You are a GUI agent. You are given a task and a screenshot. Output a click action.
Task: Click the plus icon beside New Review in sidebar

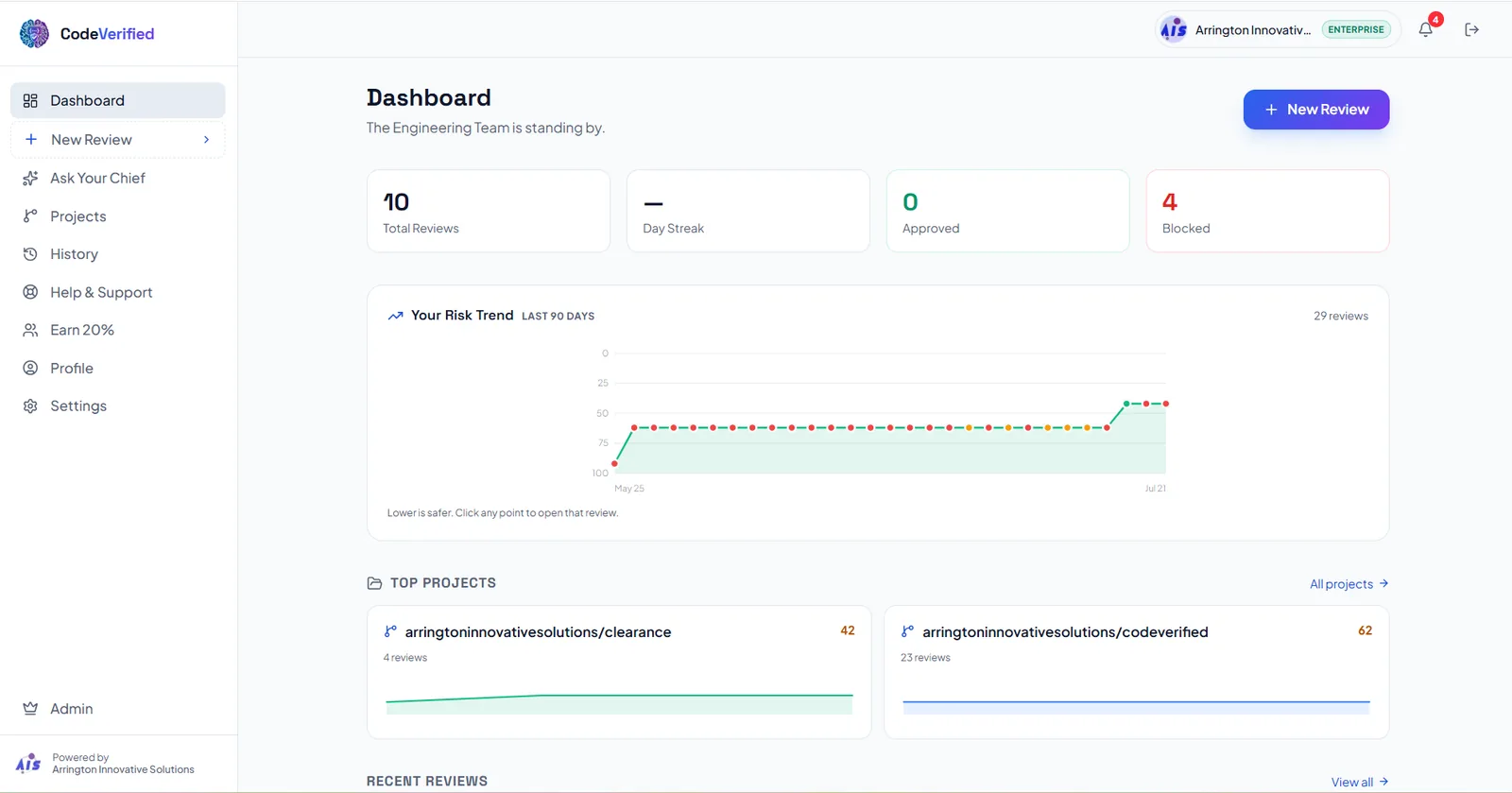click(x=31, y=139)
